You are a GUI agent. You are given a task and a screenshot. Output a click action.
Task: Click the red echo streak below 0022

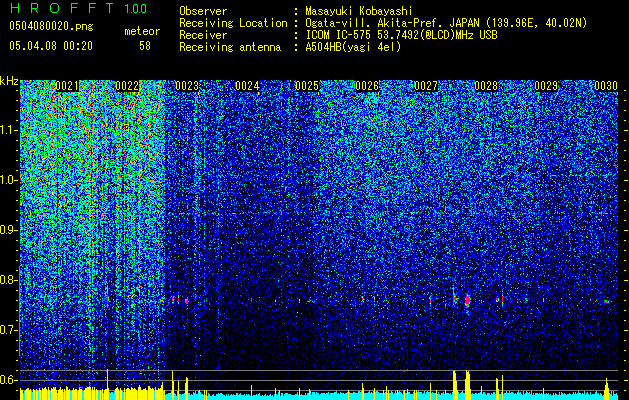pos(108,297)
